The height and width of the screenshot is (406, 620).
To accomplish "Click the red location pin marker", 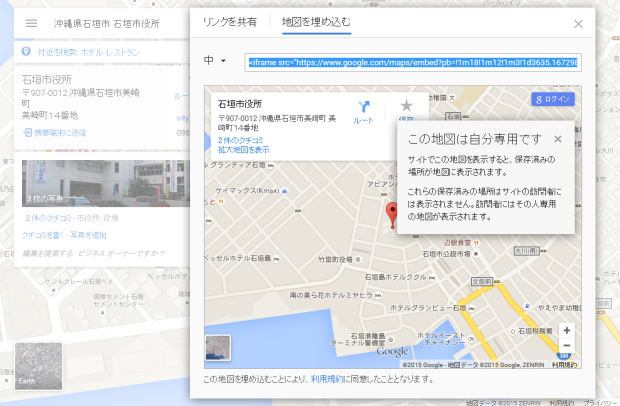I will tap(392, 212).
